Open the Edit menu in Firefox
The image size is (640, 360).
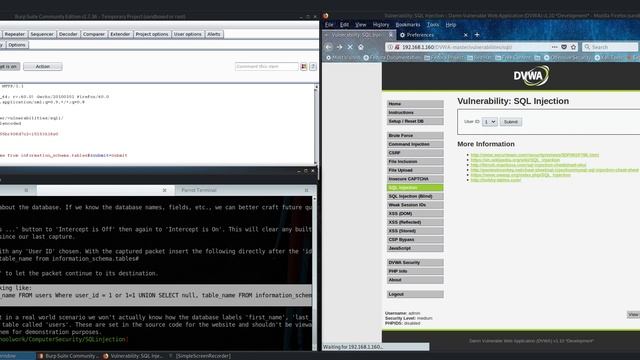tap(344, 25)
